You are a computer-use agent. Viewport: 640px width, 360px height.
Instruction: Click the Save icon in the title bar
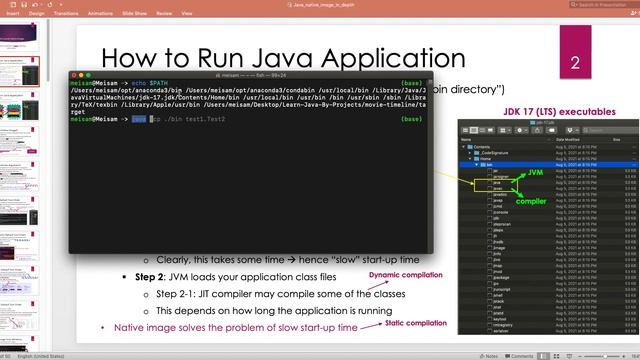[x=24, y=5]
